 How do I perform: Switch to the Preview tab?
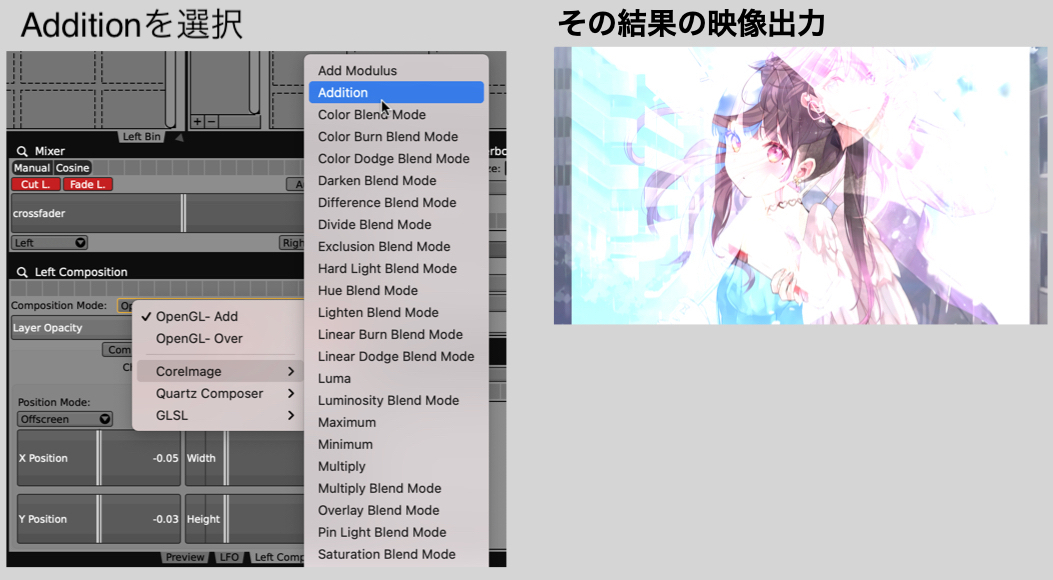(185, 557)
